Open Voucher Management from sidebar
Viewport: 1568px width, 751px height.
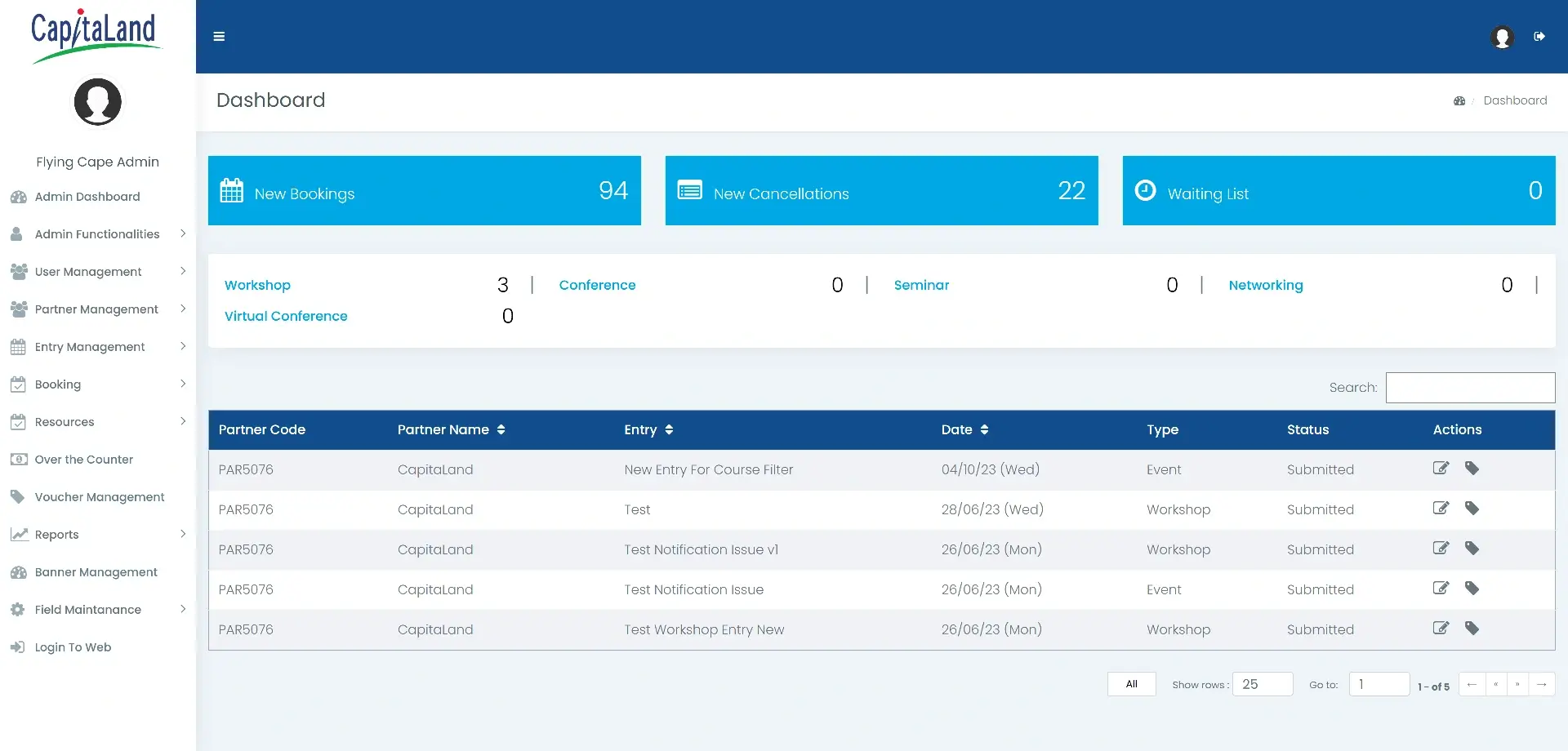click(x=100, y=497)
